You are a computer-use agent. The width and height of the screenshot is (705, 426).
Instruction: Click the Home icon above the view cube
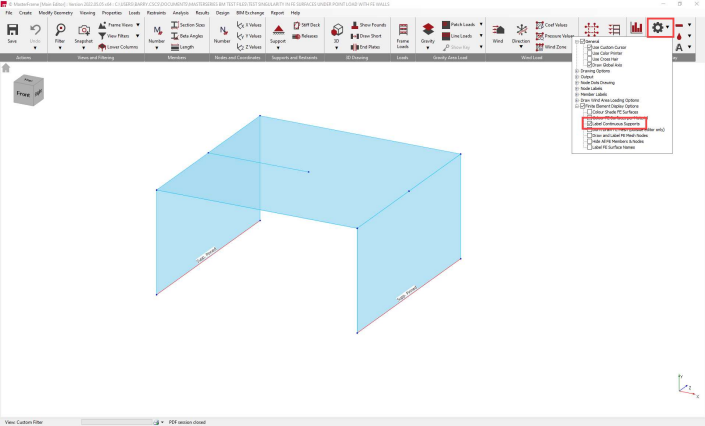[x=6, y=68]
